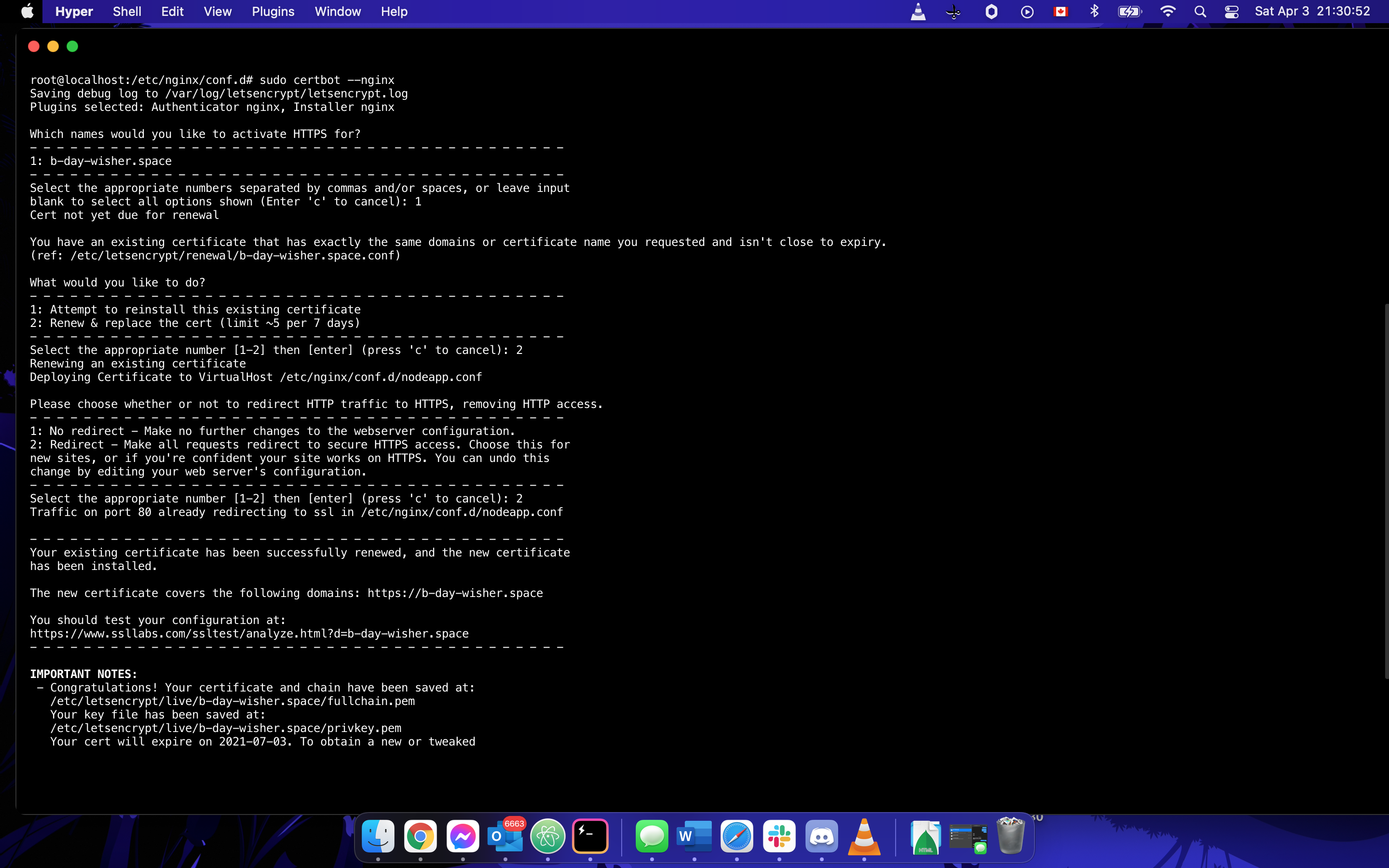Open Slack from the Dock
1389x868 pixels.
(x=779, y=837)
